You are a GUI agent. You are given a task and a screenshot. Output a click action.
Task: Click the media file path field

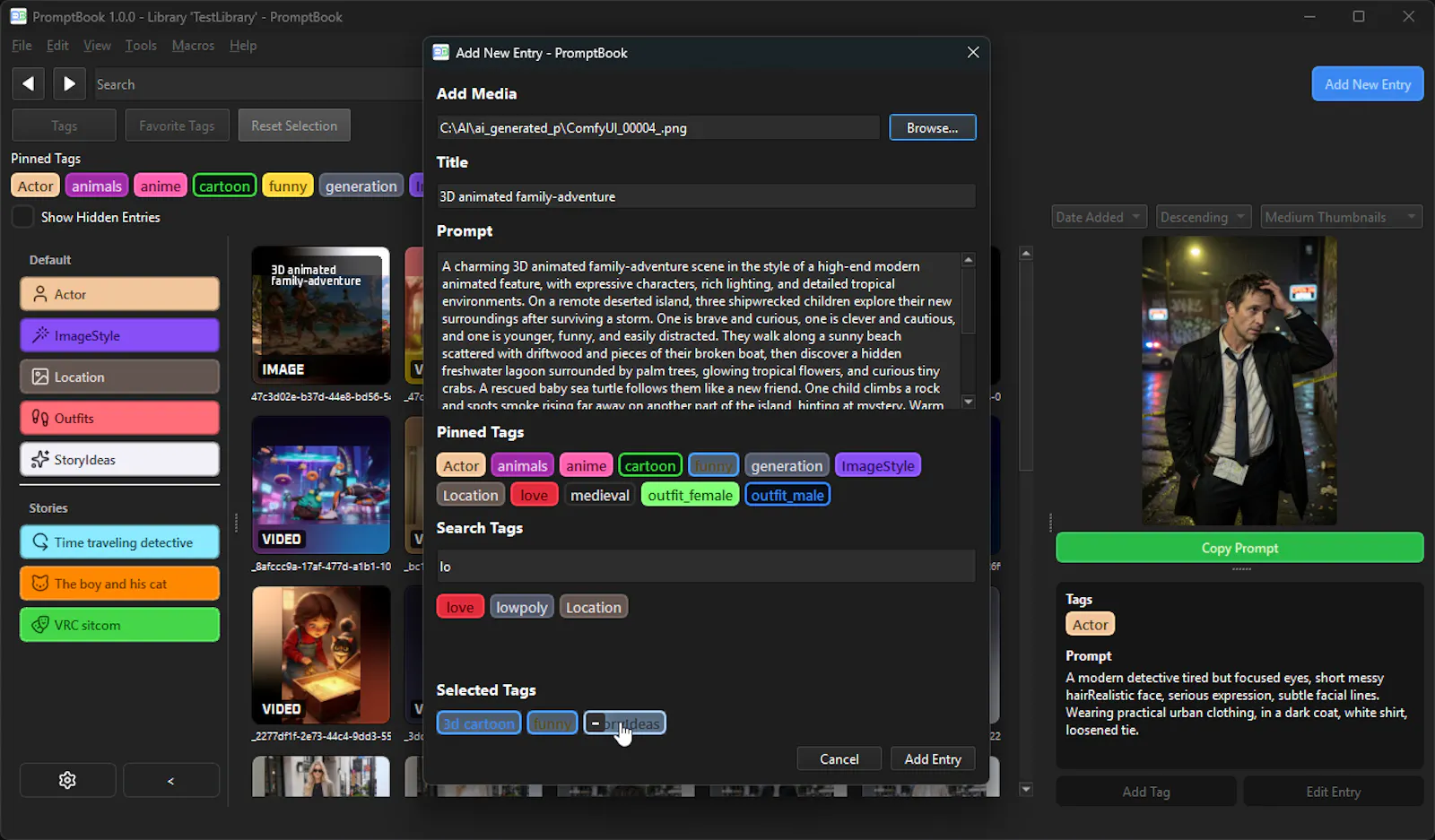(657, 128)
